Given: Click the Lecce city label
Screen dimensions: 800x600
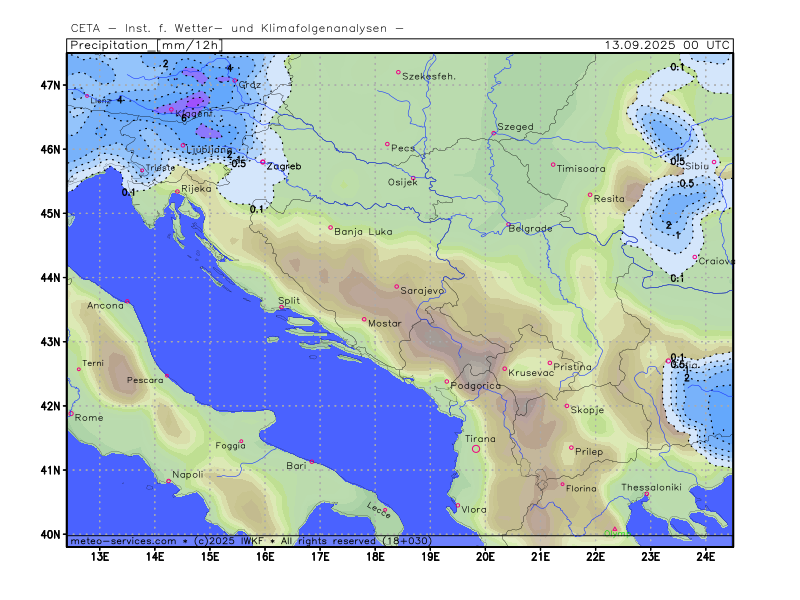Looking at the screenshot, I should pyautogui.click(x=379, y=510).
